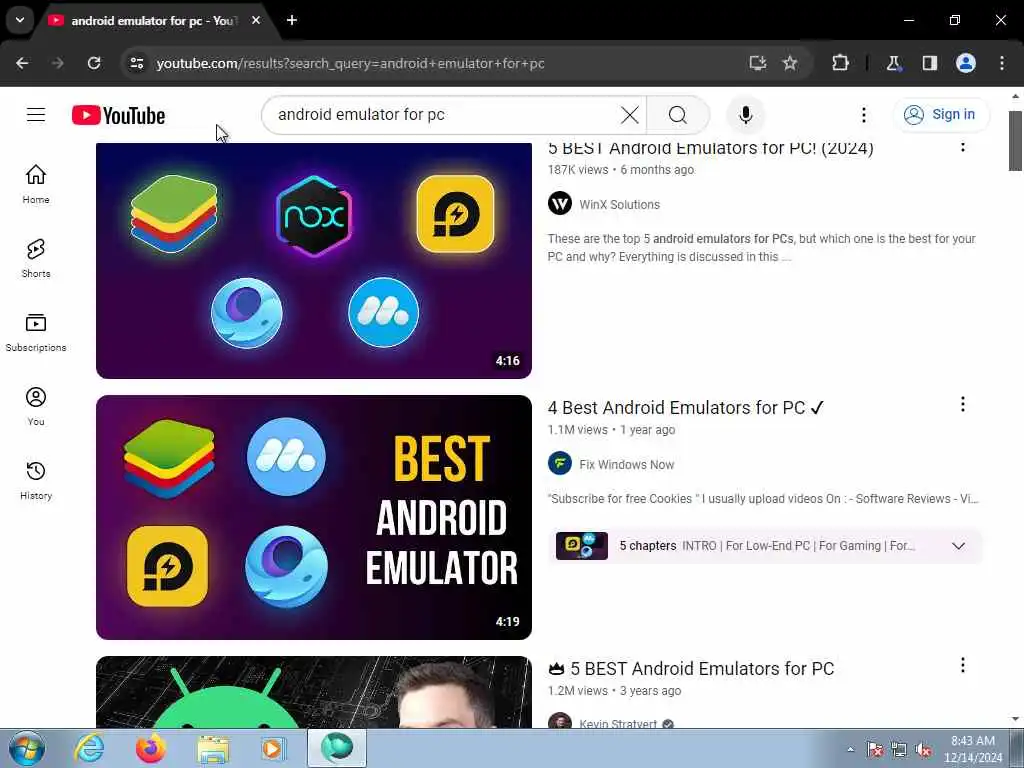
Task: Click the 5 chapters preview thumbnail
Action: tap(581, 546)
